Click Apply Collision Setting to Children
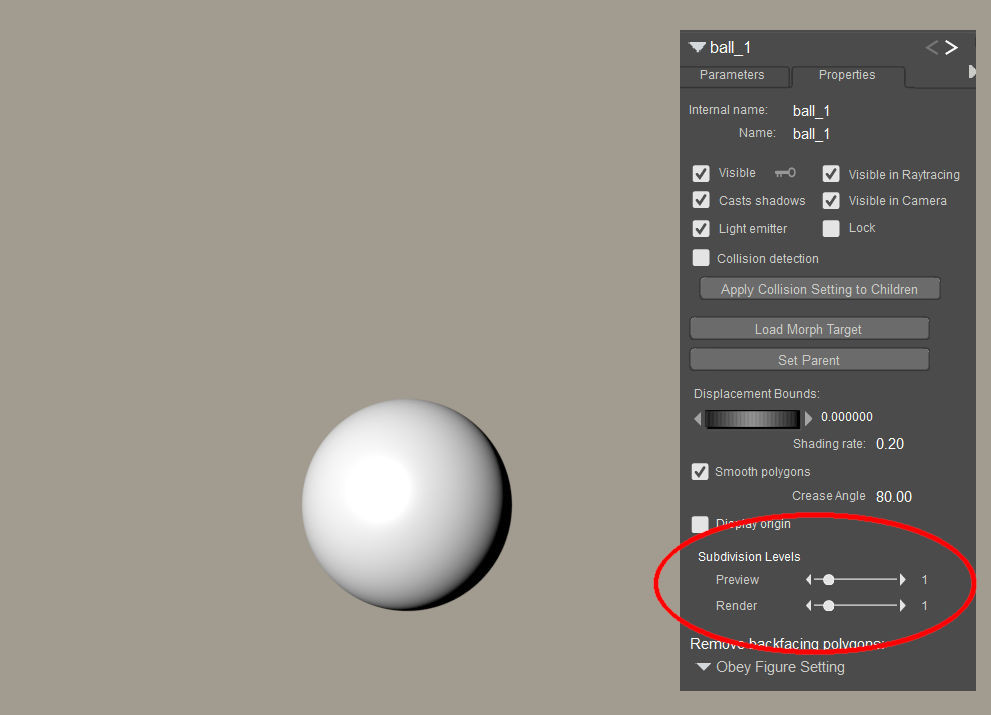The image size is (991, 715). (820, 289)
